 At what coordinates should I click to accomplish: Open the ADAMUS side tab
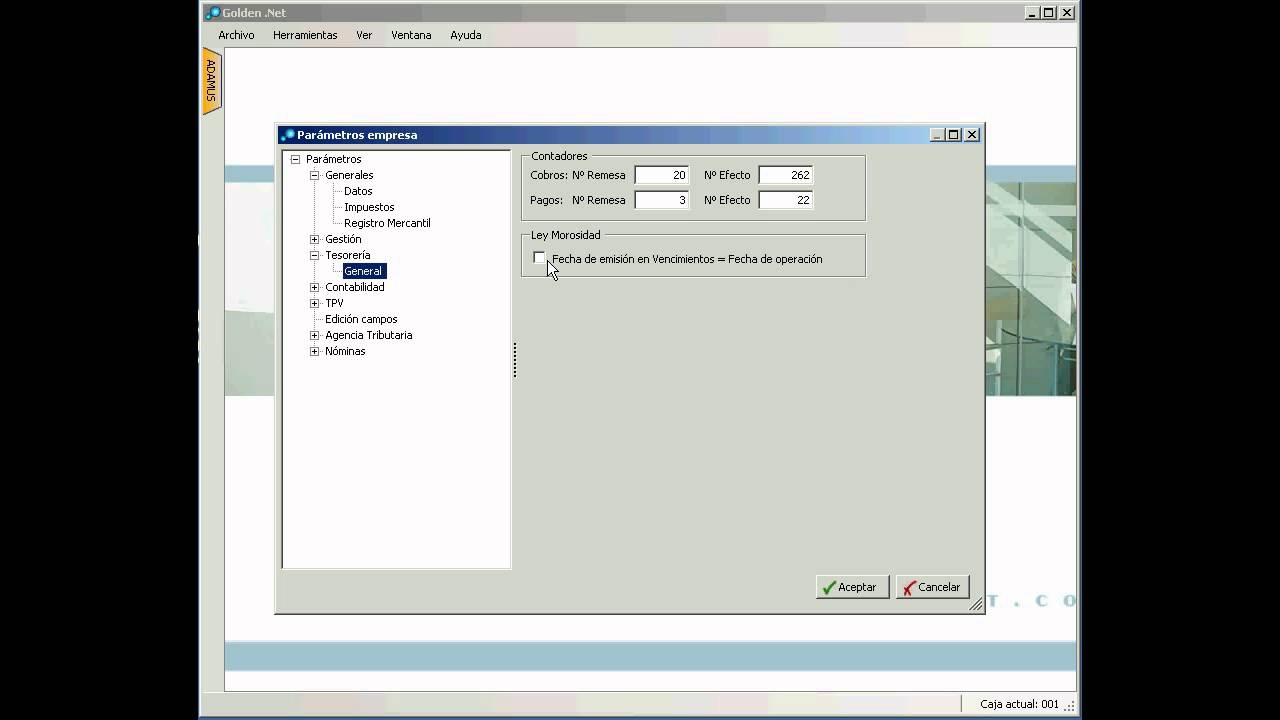tap(211, 81)
